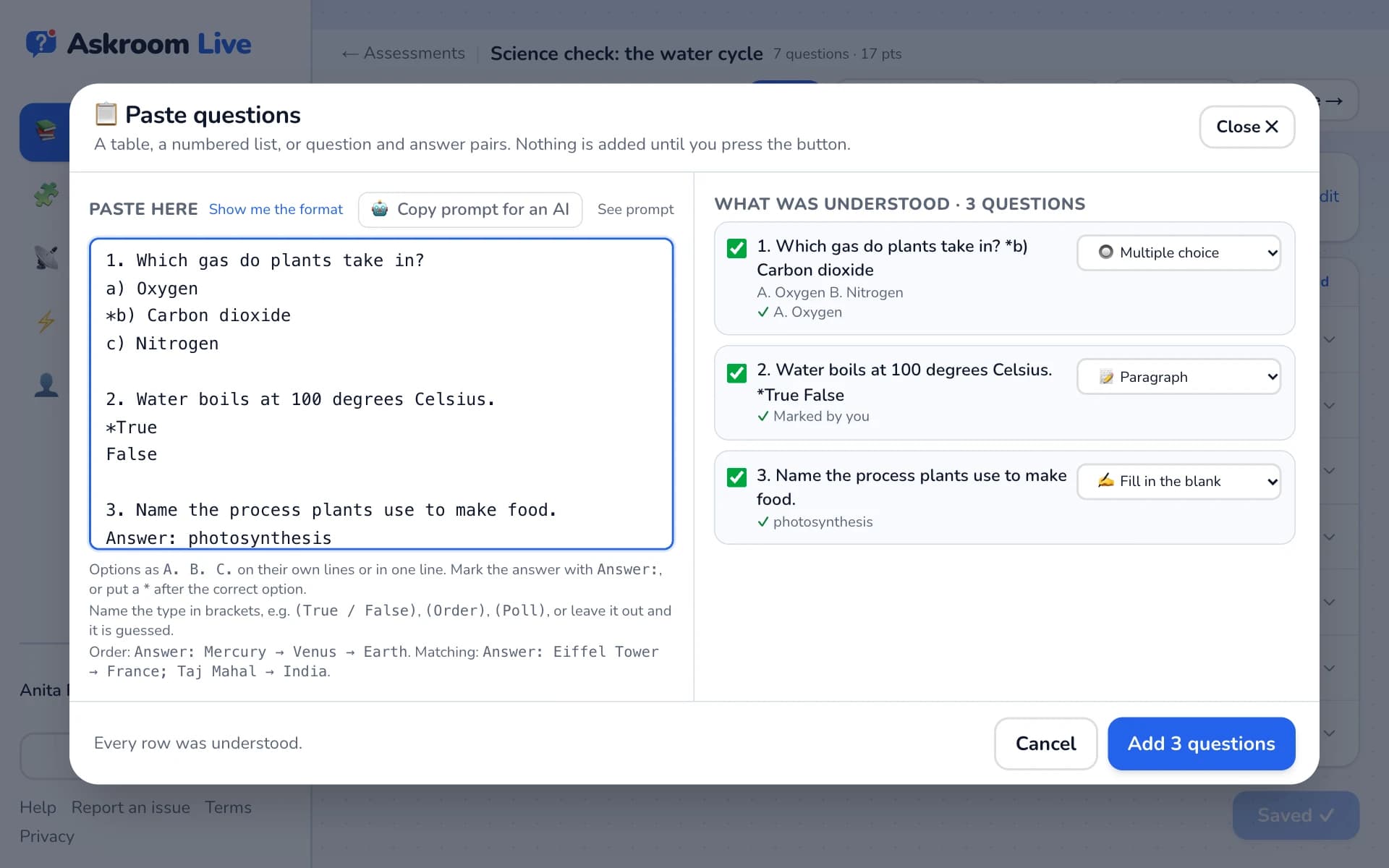Uncheck question 1 Which gas do plants

point(736,248)
